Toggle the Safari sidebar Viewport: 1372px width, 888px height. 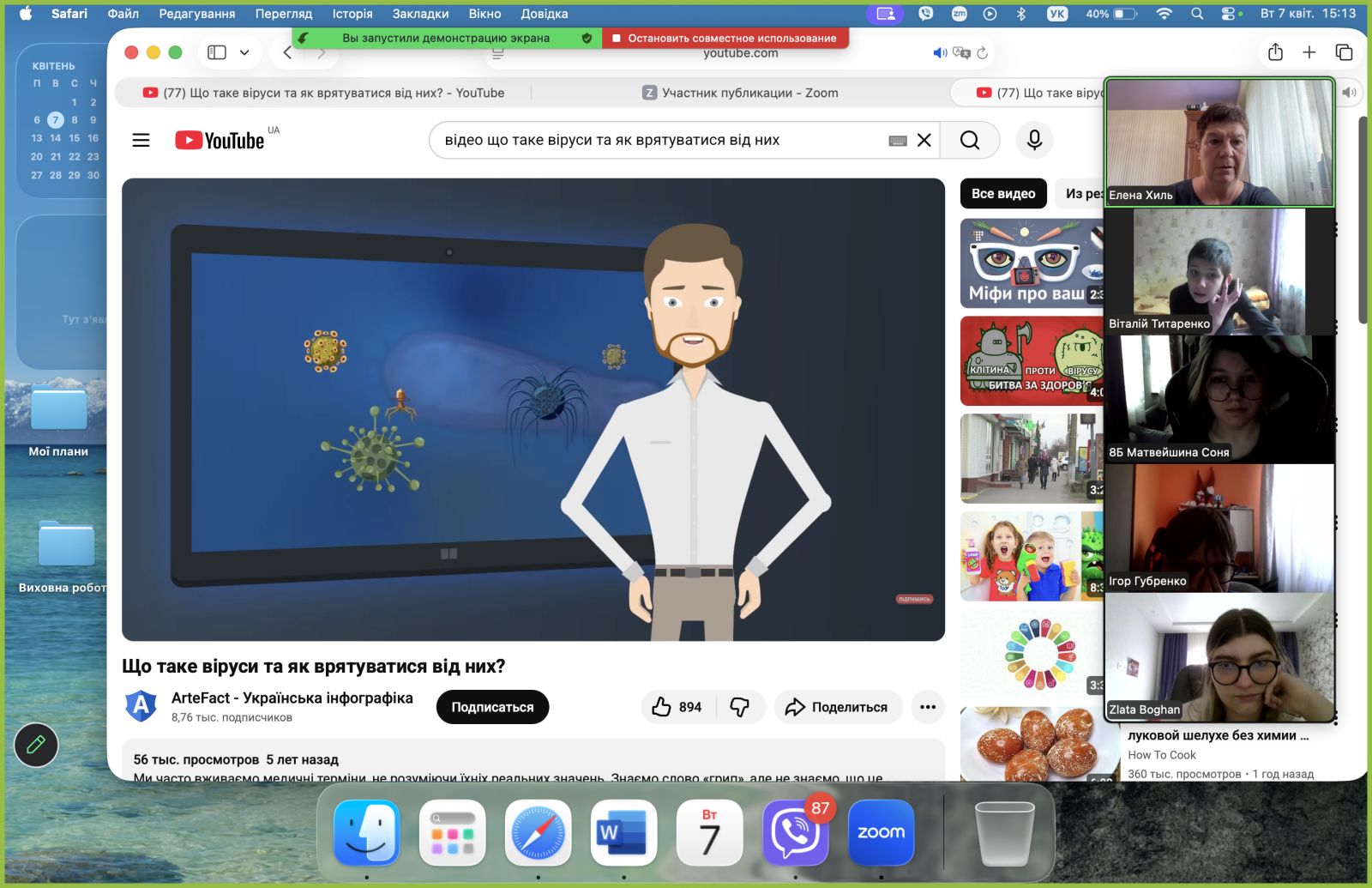[x=217, y=52]
